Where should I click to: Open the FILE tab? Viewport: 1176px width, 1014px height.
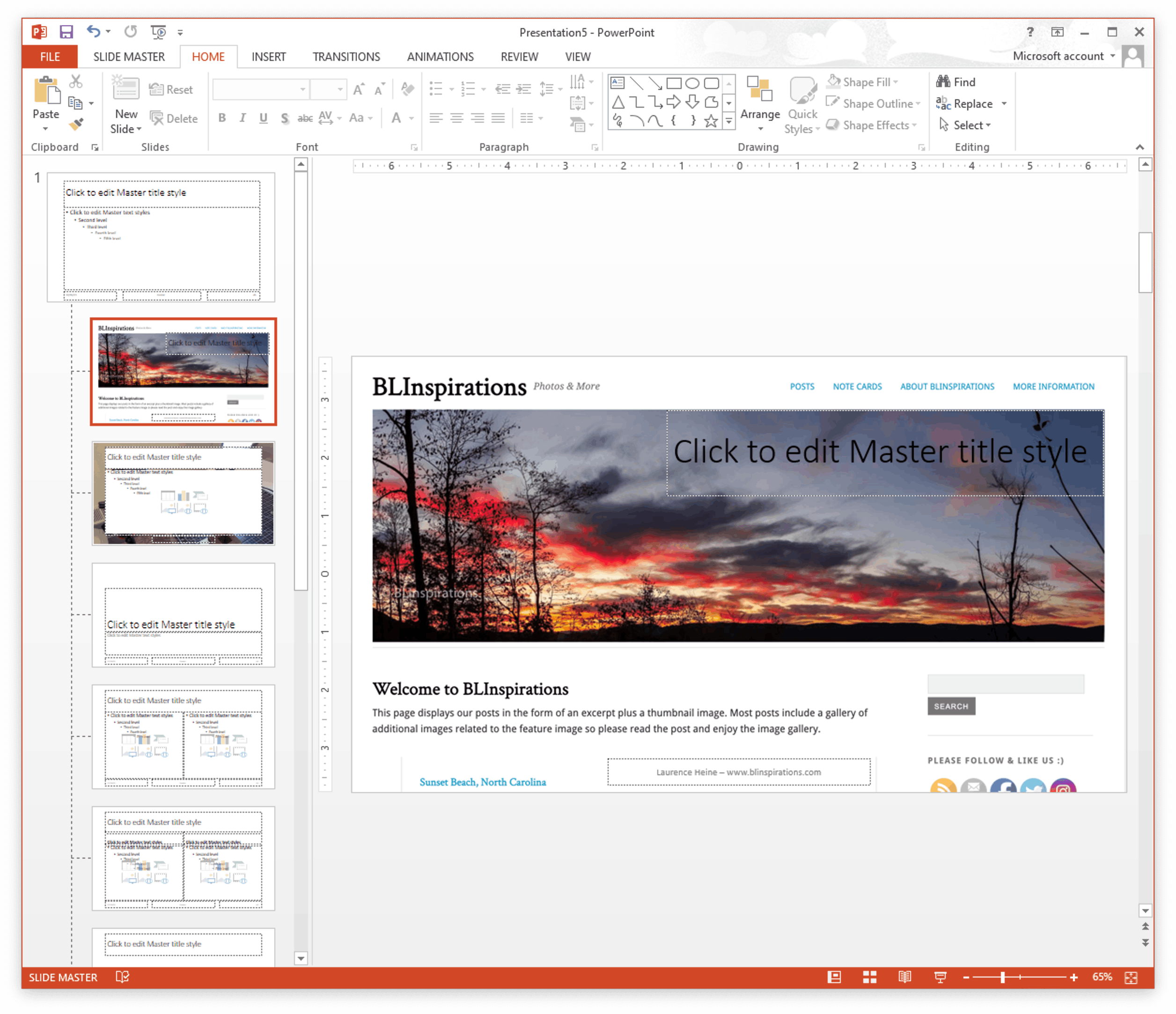pyautogui.click(x=50, y=57)
